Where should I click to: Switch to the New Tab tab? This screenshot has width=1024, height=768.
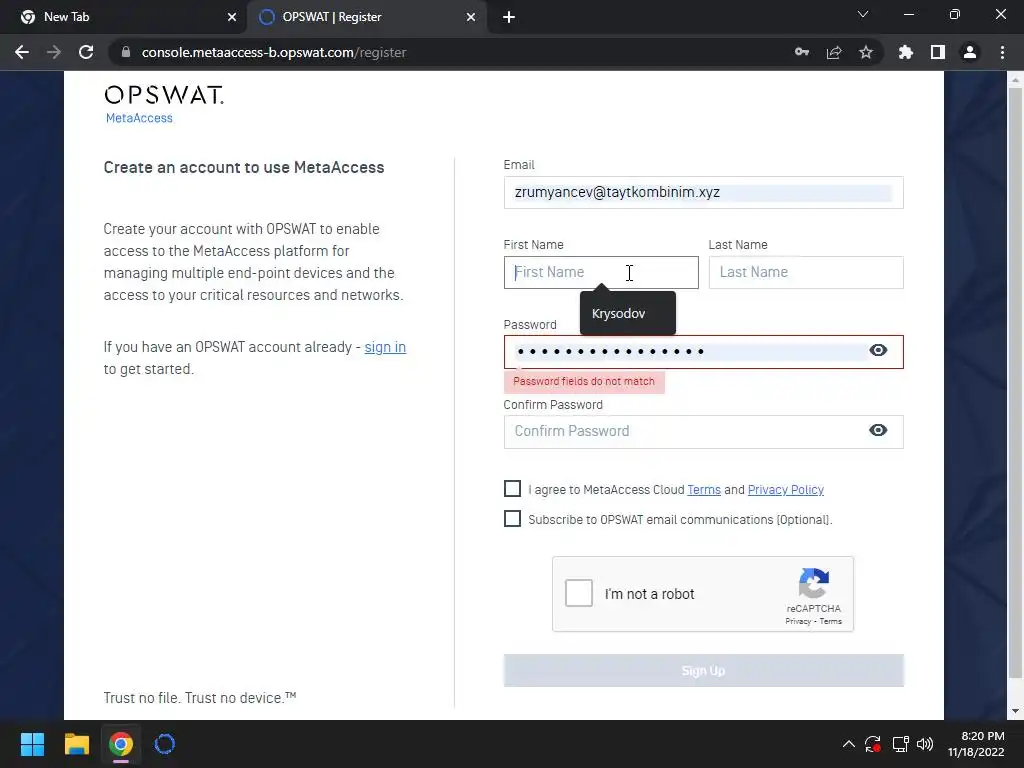pos(122,17)
